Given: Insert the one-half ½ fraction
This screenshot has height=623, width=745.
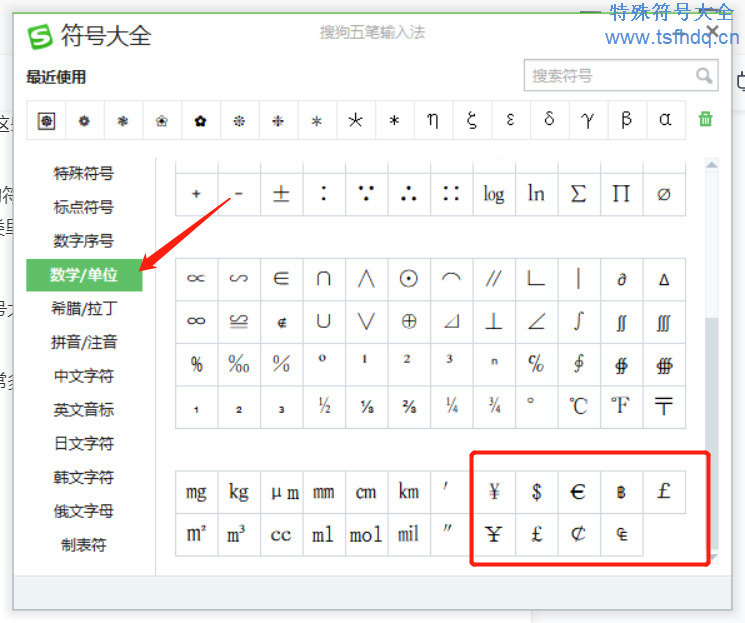Looking at the screenshot, I should point(324,407).
